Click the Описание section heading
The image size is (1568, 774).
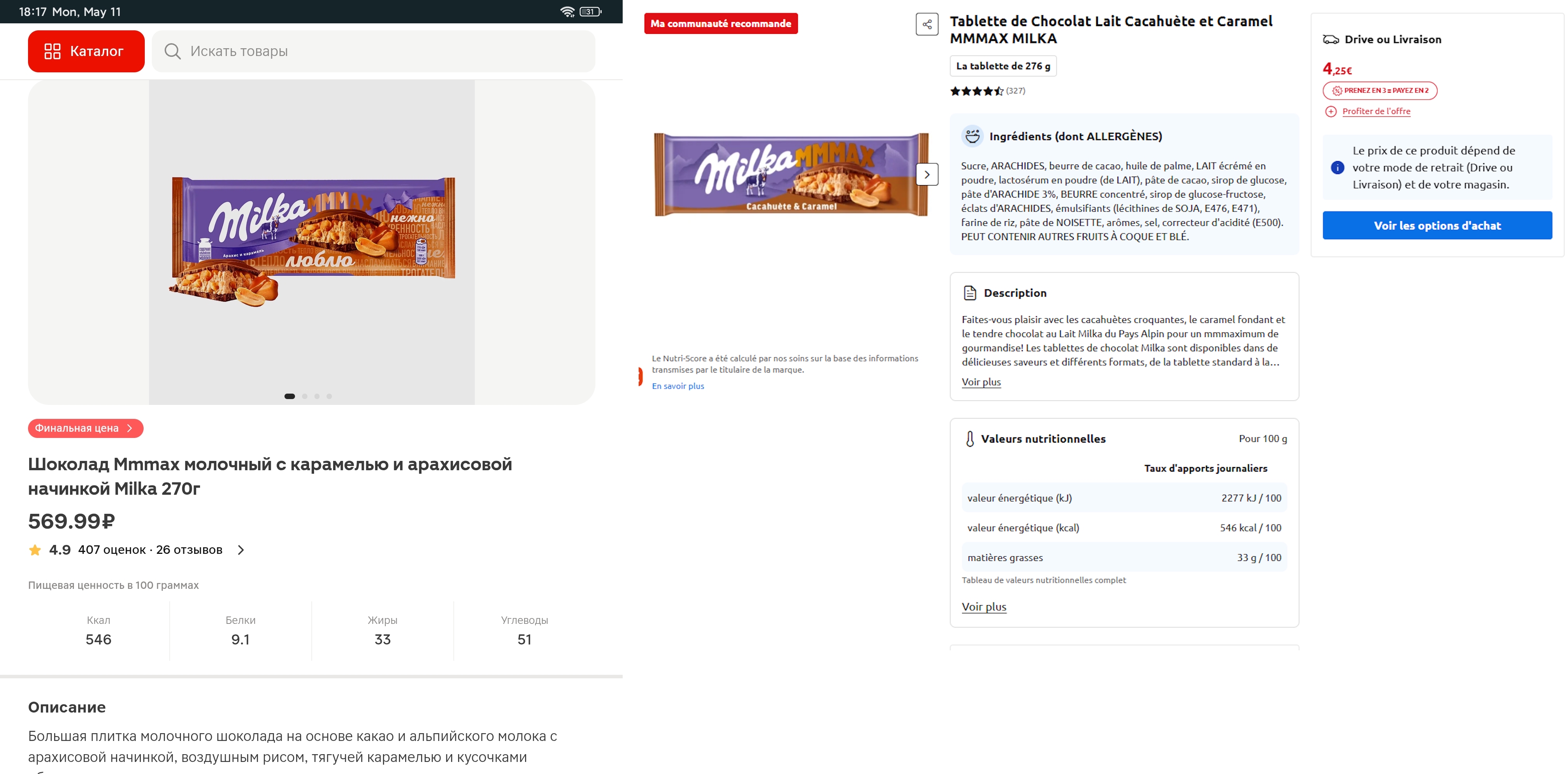coord(67,707)
